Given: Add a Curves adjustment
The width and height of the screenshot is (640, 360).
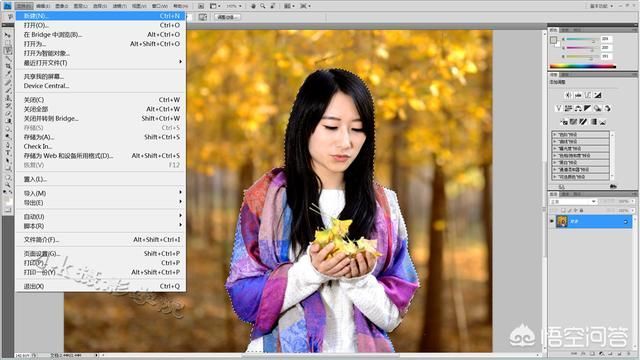Looking at the screenshot, I should [588, 95].
